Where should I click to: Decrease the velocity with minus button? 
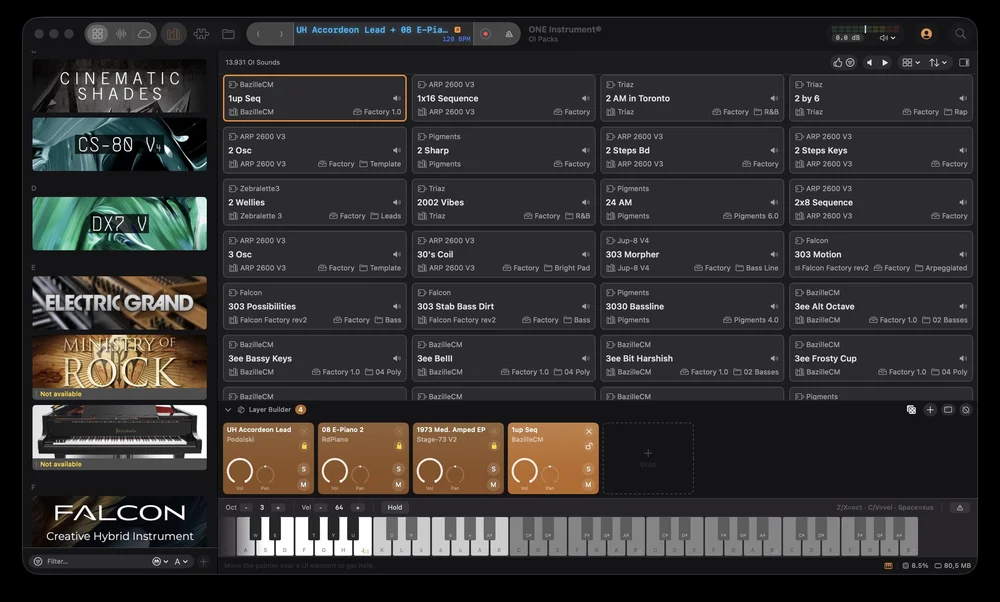point(321,508)
